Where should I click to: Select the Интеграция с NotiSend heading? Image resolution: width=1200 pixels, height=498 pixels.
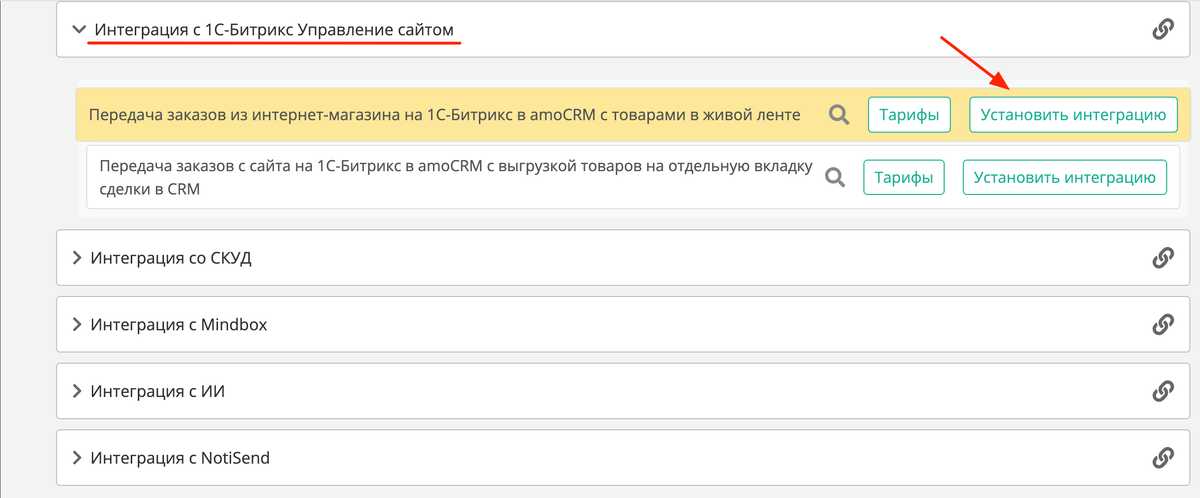point(180,458)
